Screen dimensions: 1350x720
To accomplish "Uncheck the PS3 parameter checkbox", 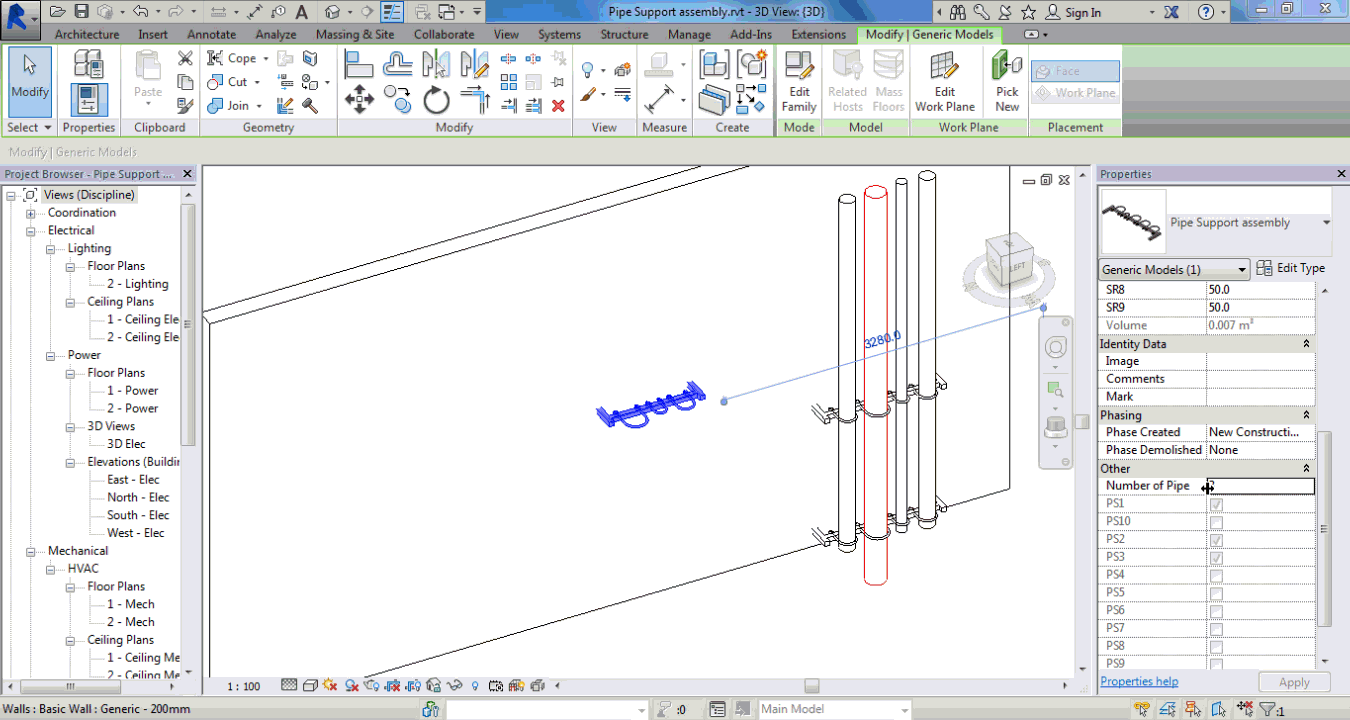I will point(1216,556).
